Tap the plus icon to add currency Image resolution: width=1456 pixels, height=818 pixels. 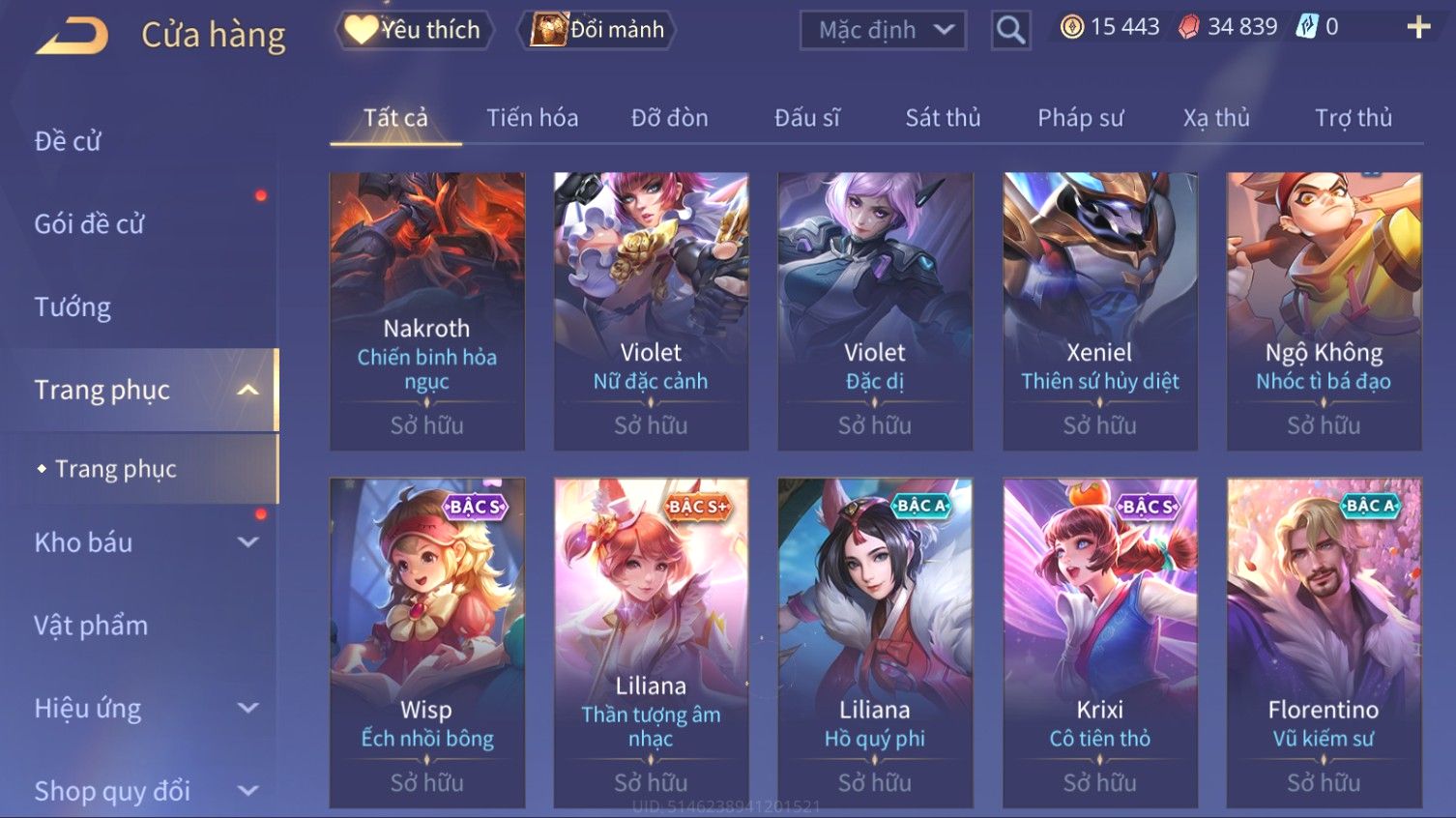1418,27
